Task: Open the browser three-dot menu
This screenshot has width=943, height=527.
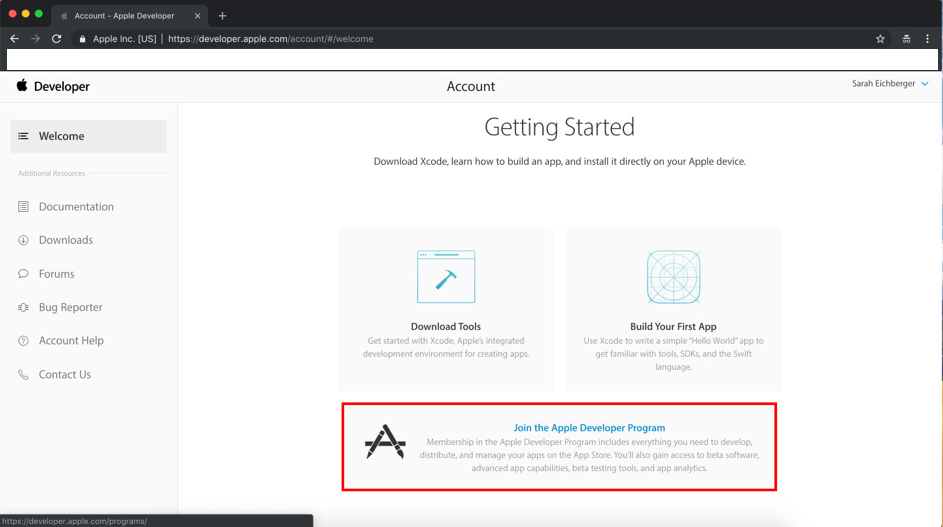Action: point(927,39)
